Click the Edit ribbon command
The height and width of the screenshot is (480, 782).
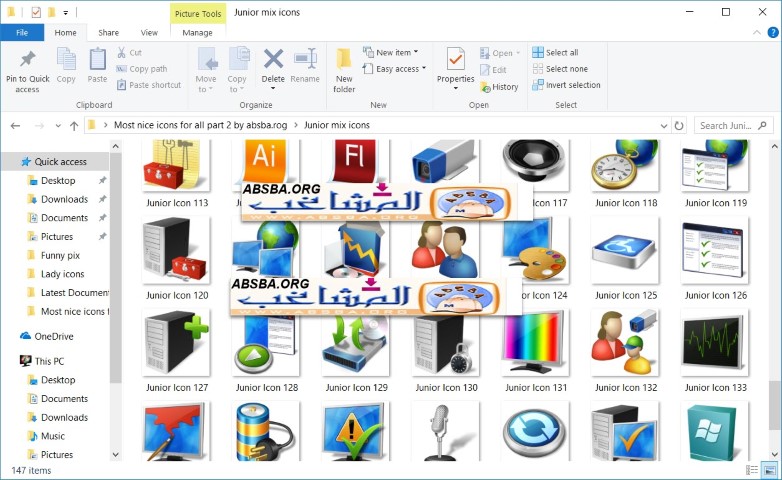click(494, 70)
